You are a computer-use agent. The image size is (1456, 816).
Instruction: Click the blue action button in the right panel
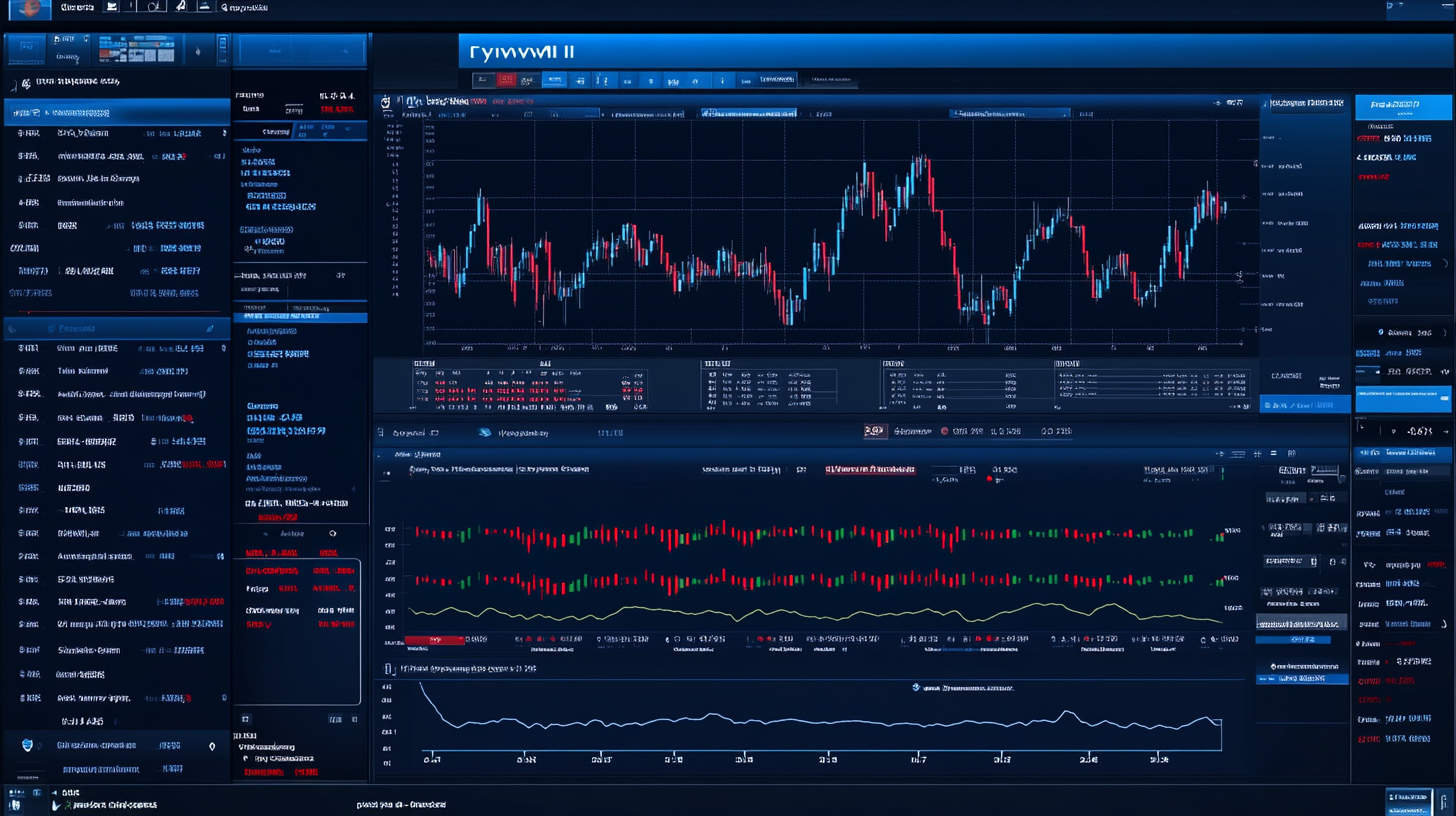[x=1404, y=398]
